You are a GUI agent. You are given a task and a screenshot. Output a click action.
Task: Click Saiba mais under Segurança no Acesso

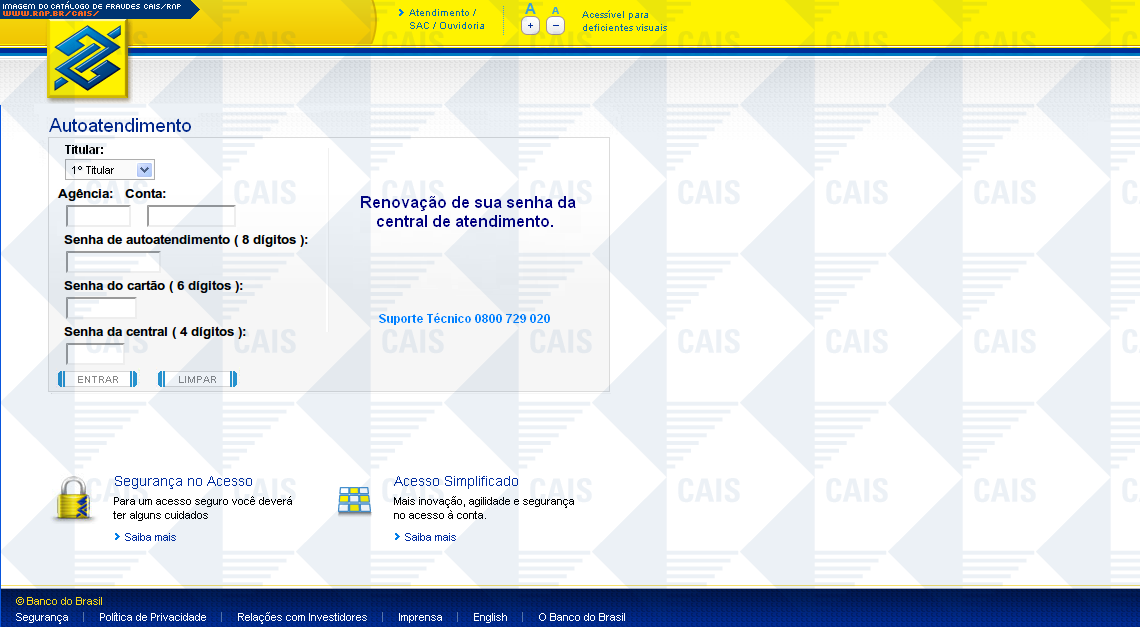click(150, 537)
